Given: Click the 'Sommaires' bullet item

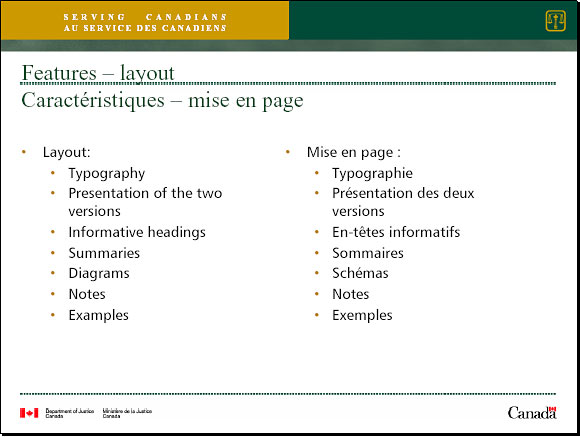Looking at the screenshot, I should point(368,253).
